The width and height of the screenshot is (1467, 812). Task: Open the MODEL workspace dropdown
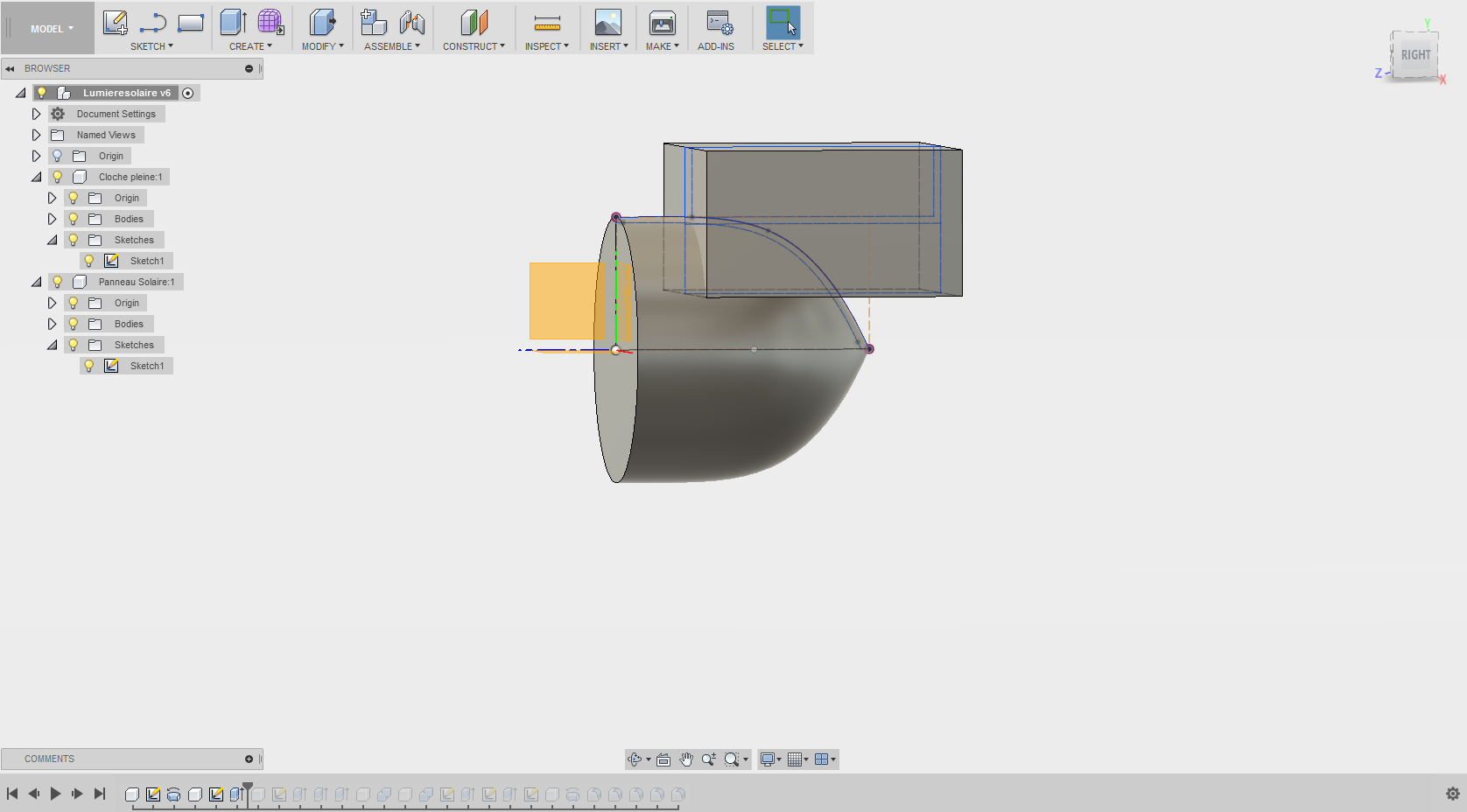pos(52,29)
